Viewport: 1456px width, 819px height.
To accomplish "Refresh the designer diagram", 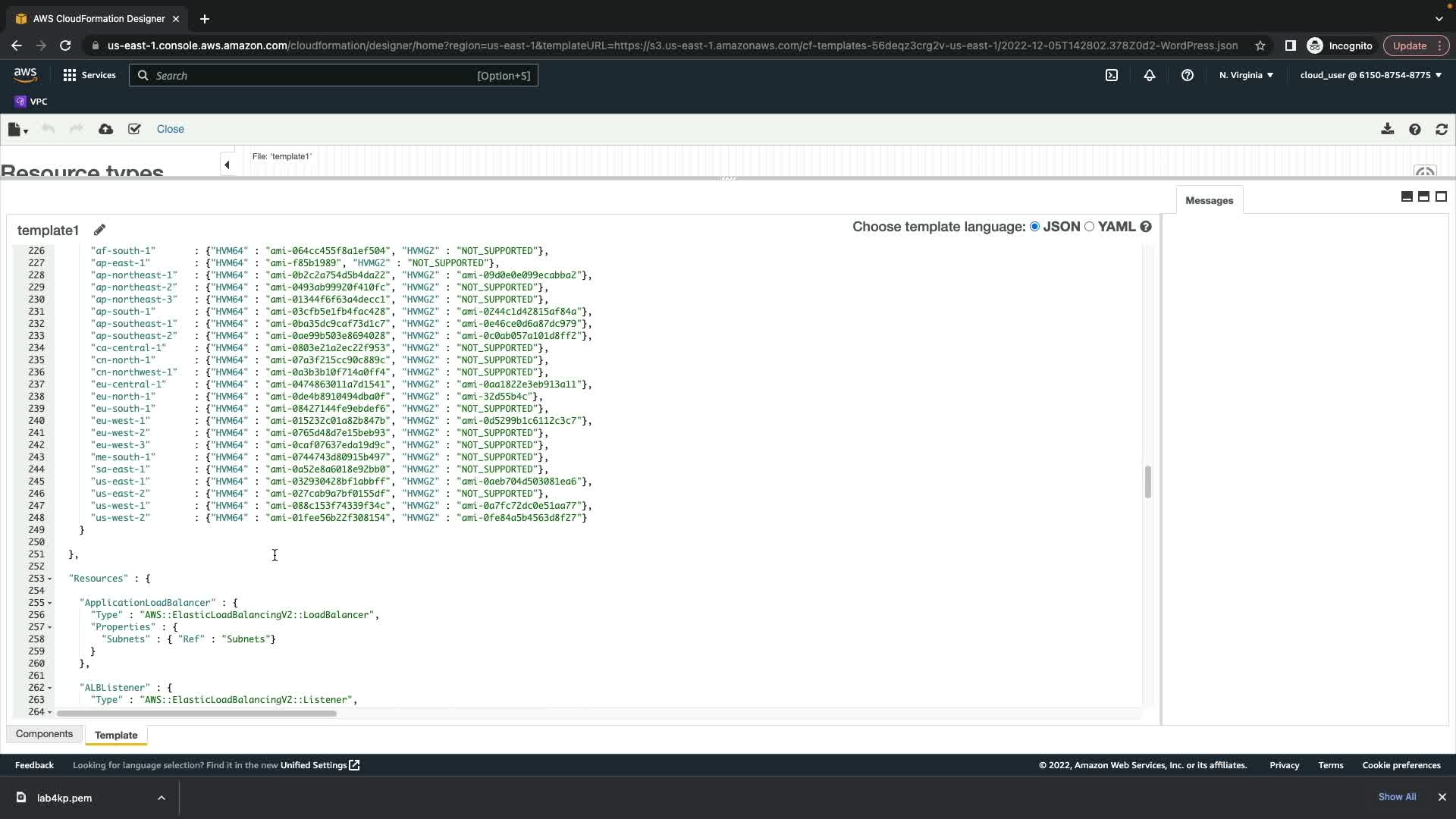I will point(1441,129).
